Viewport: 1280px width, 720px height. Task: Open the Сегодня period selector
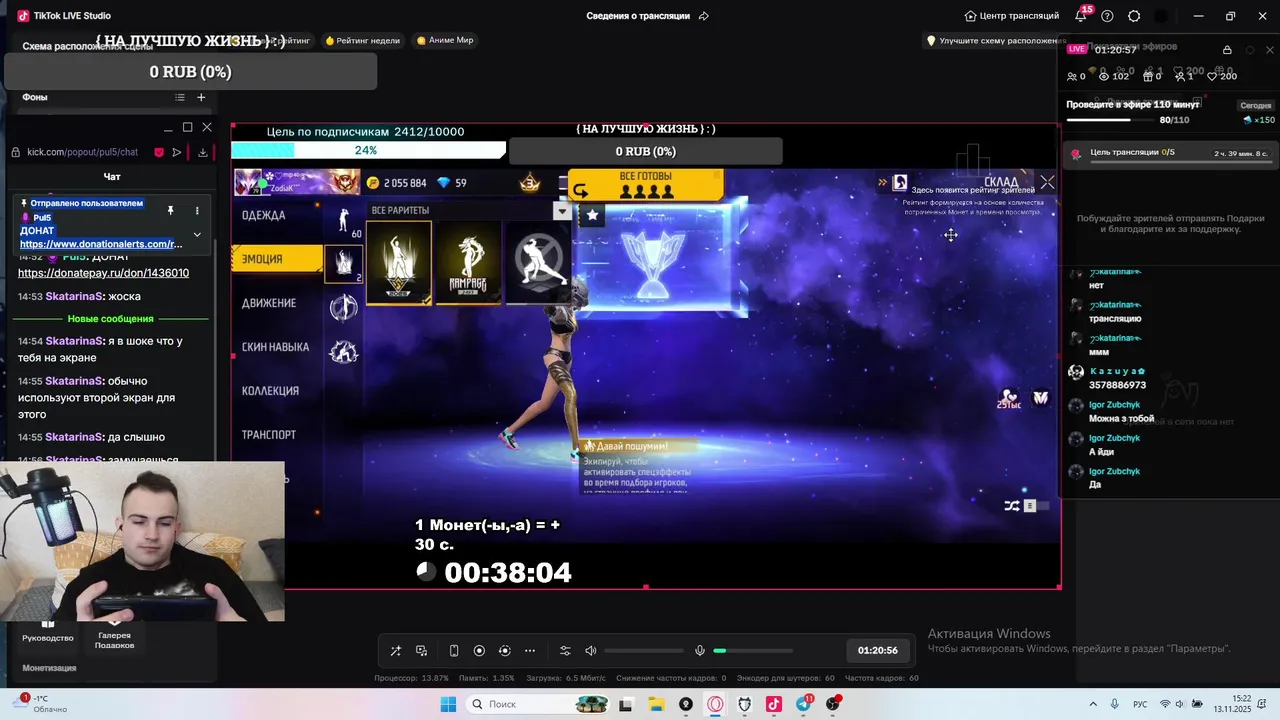coord(1256,105)
